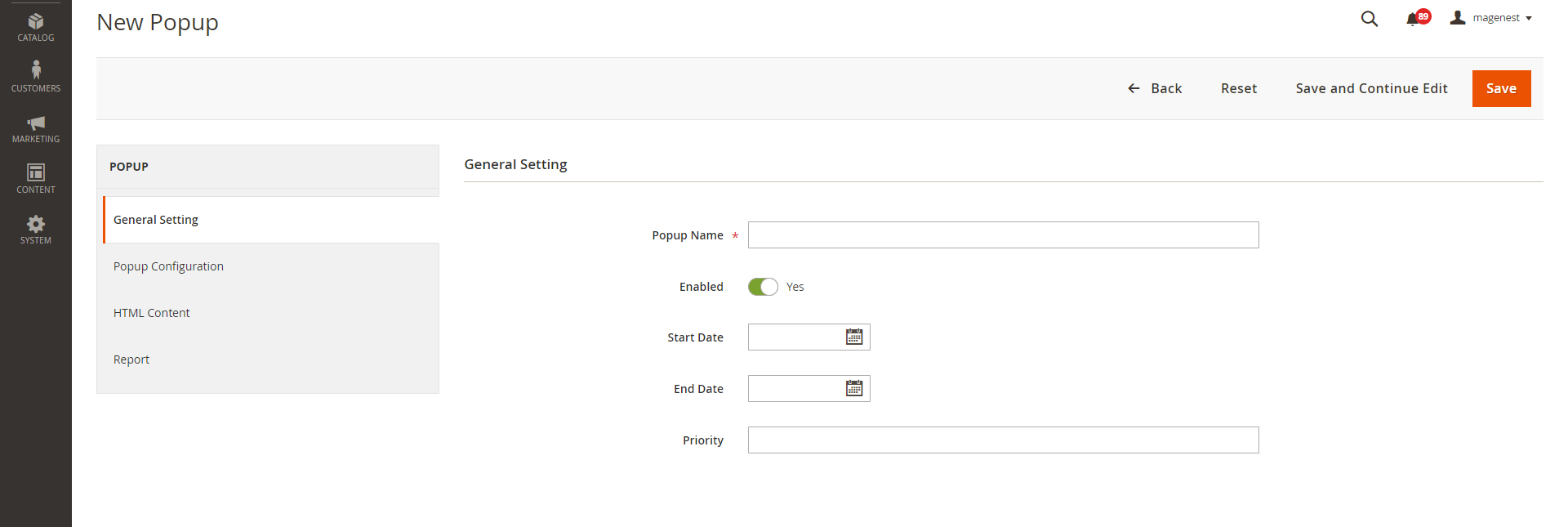Select the General Setting tab
The height and width of the screenshot is (527, 1568).
tap(156, 220)
